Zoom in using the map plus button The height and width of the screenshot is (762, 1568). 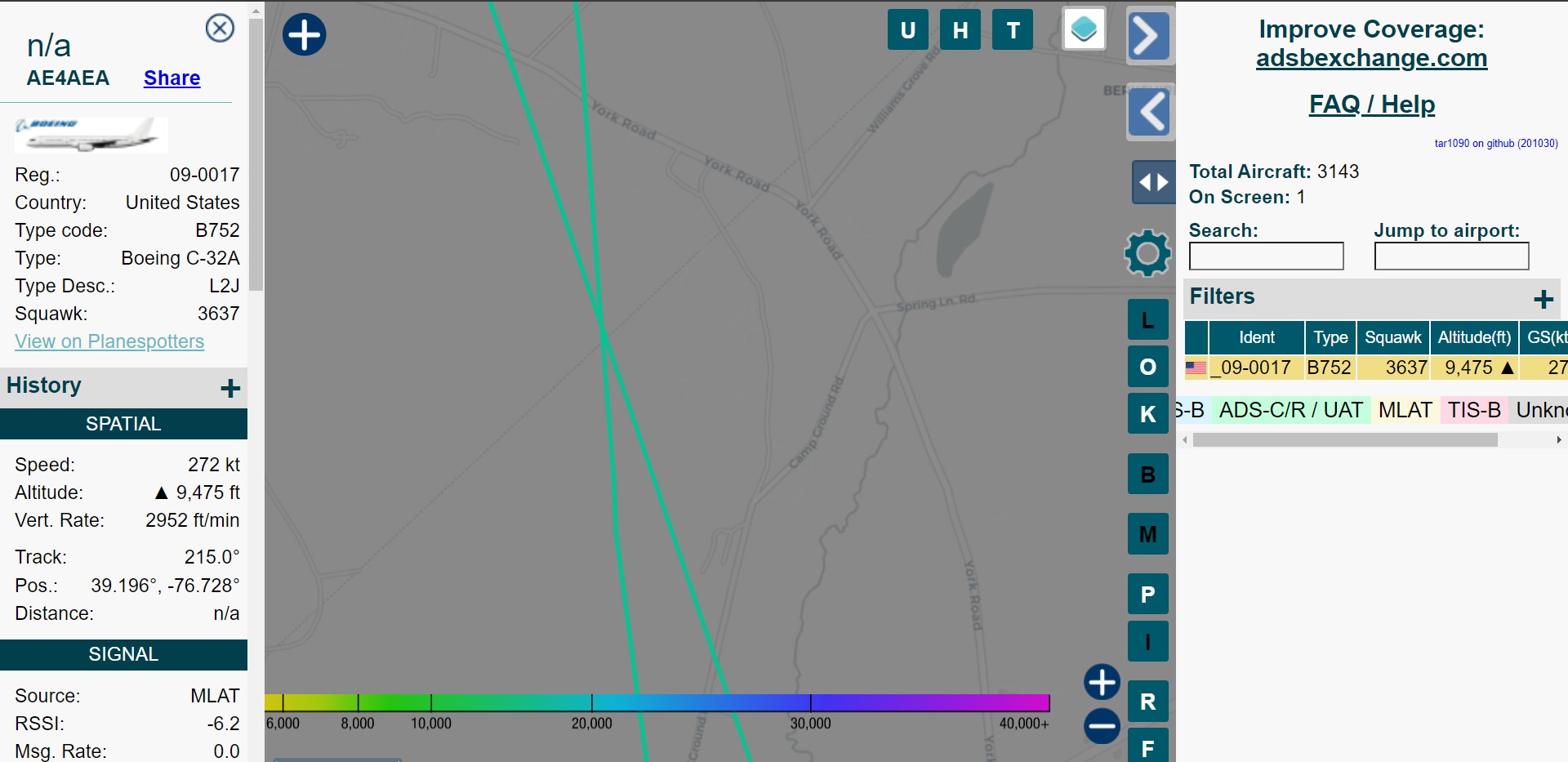click(1102, 682)
